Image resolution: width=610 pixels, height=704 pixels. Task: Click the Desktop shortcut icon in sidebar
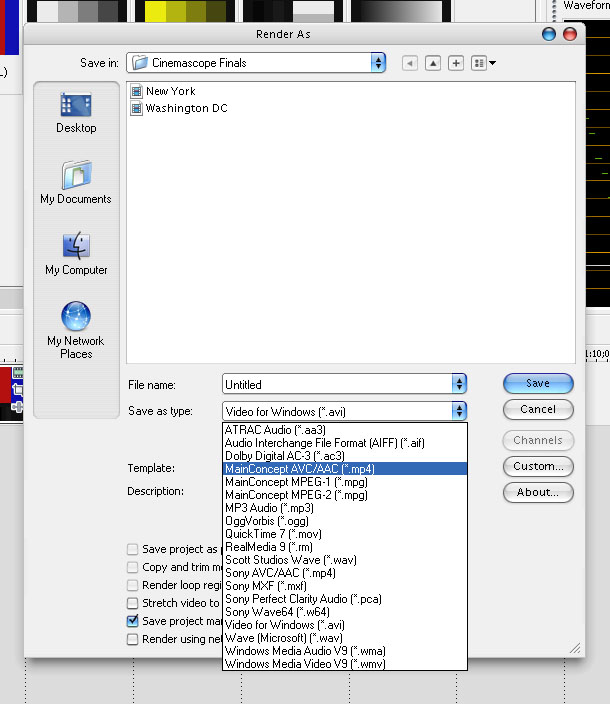pos(76,106)
